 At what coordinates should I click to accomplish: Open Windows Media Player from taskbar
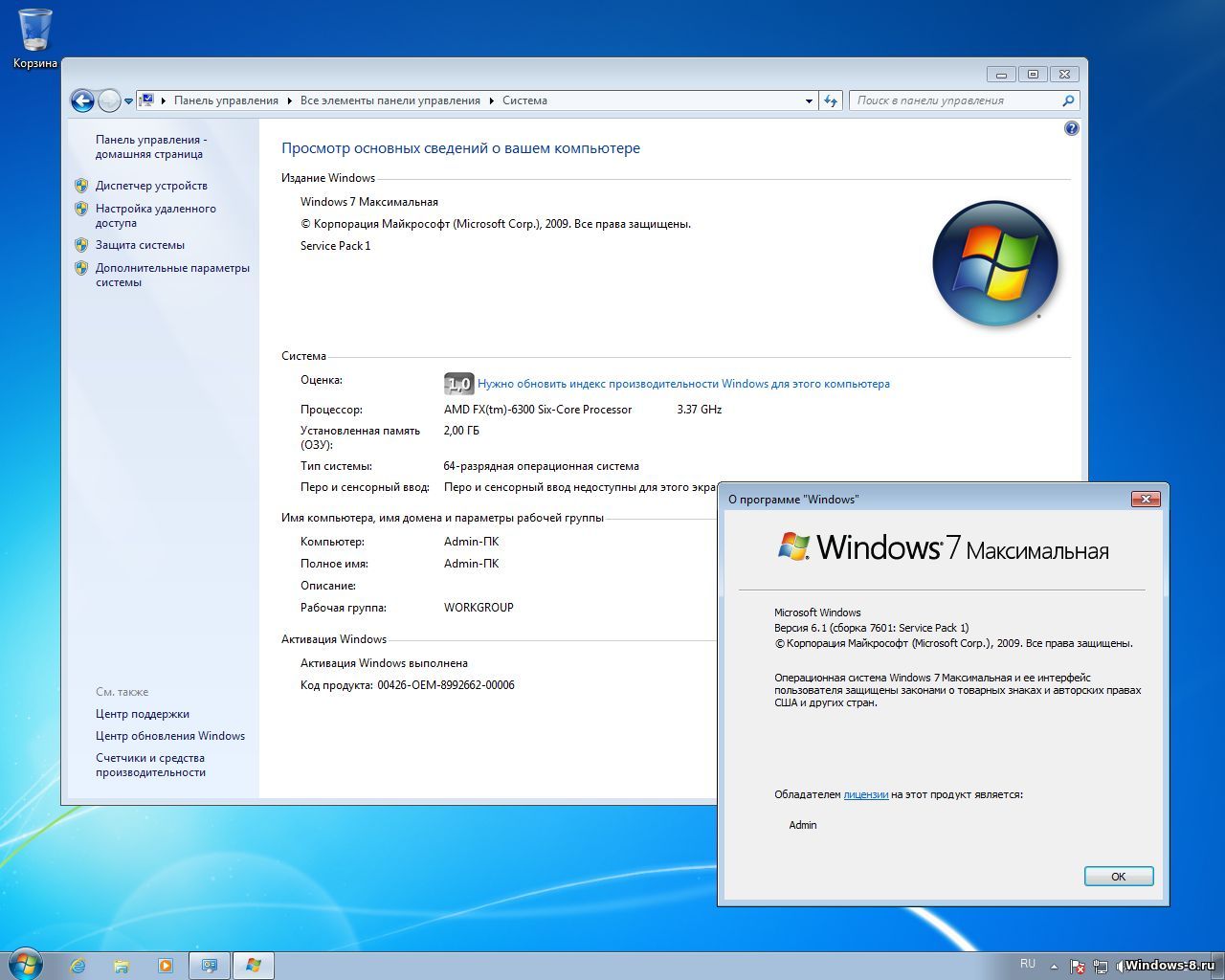click(166, 966)
